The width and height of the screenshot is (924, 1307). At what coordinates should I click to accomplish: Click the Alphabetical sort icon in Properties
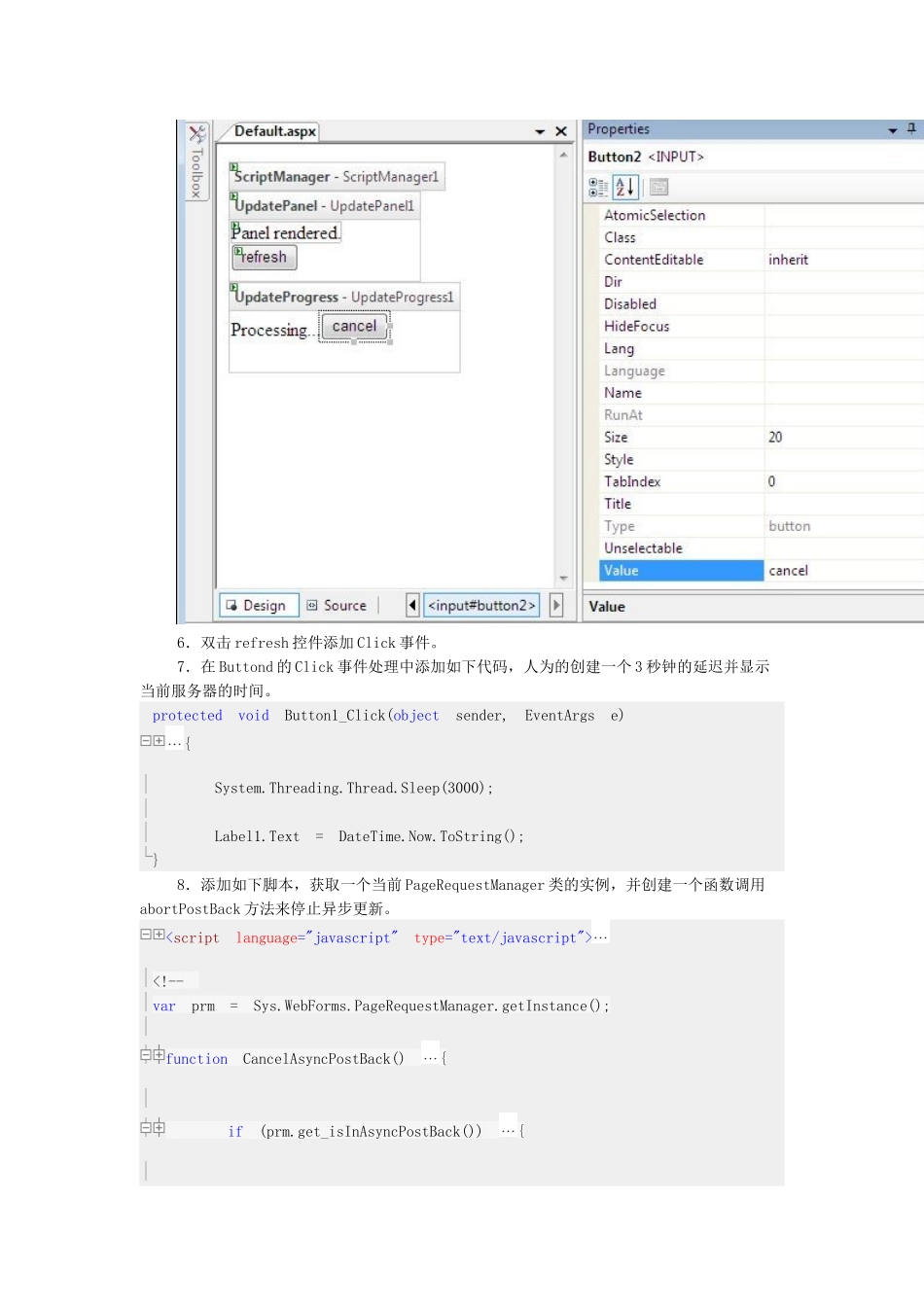coord(625,187)
